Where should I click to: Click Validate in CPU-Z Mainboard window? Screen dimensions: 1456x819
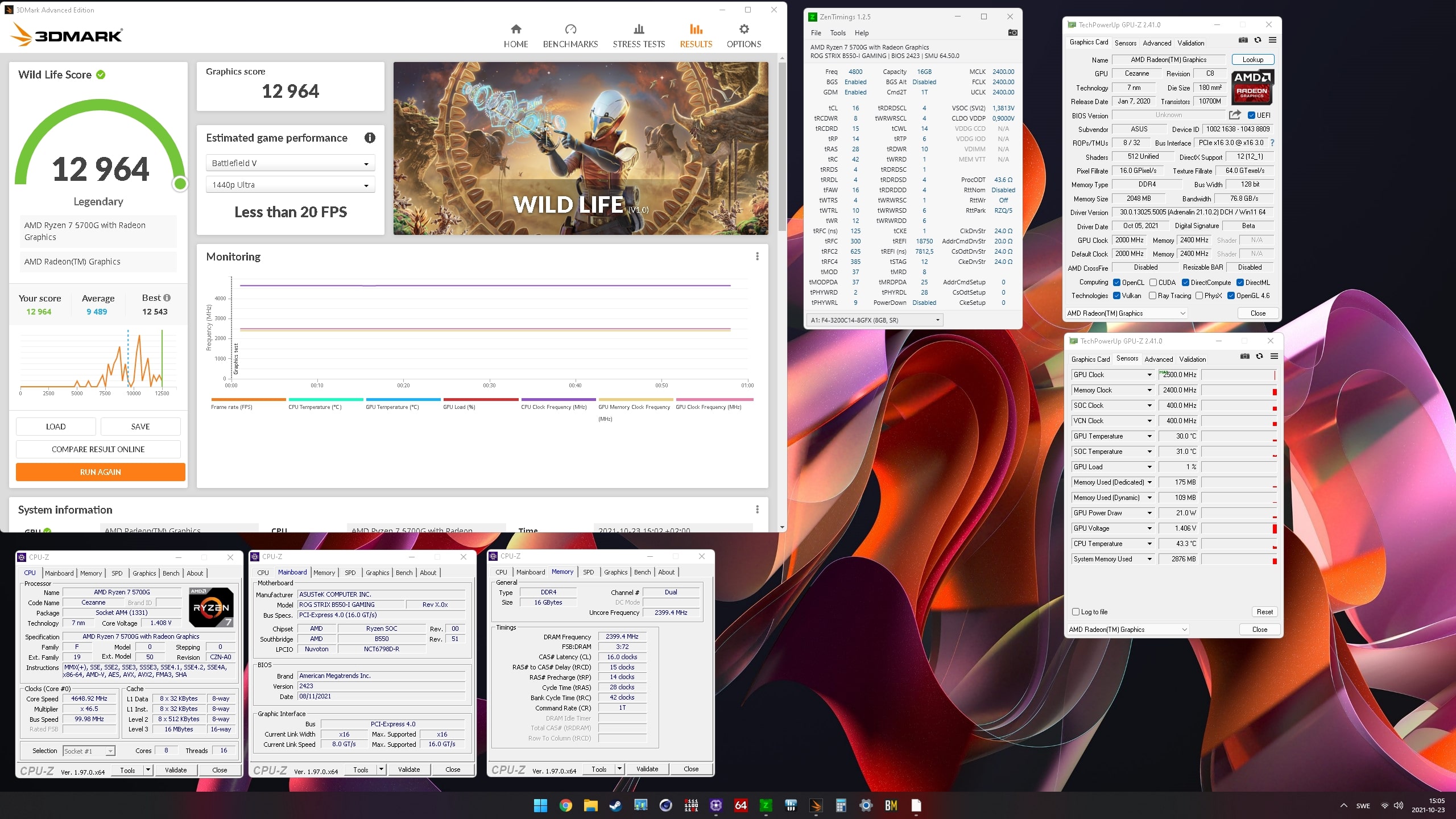pos(409,770)
